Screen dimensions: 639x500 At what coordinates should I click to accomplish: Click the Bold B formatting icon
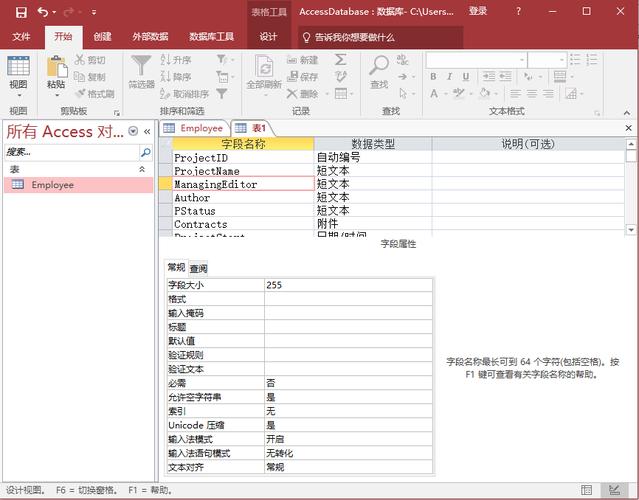[433, 76]
